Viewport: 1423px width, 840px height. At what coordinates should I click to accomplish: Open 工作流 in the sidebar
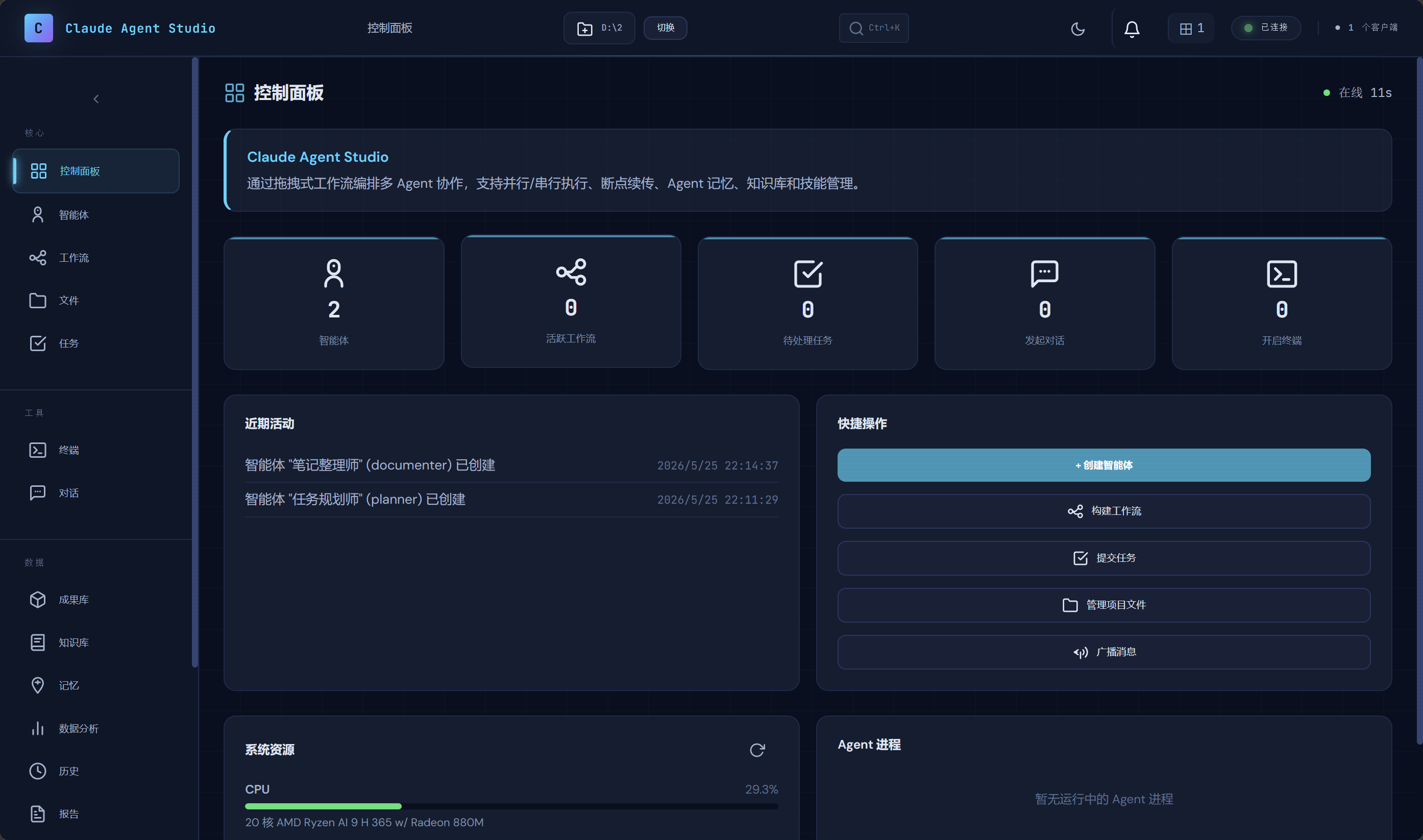tap(95, 258)
